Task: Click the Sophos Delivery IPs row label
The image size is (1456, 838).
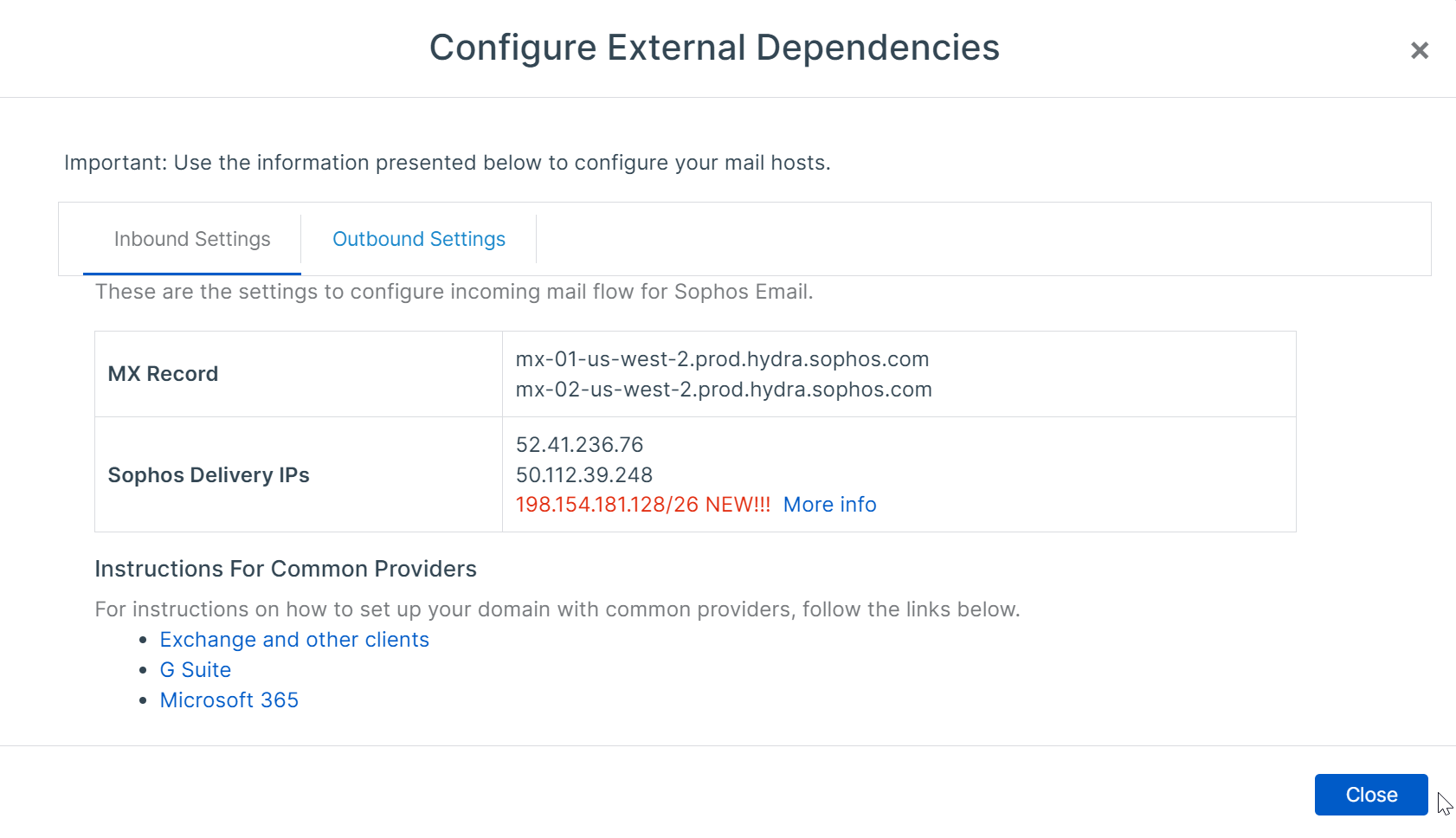Action: 209,475
